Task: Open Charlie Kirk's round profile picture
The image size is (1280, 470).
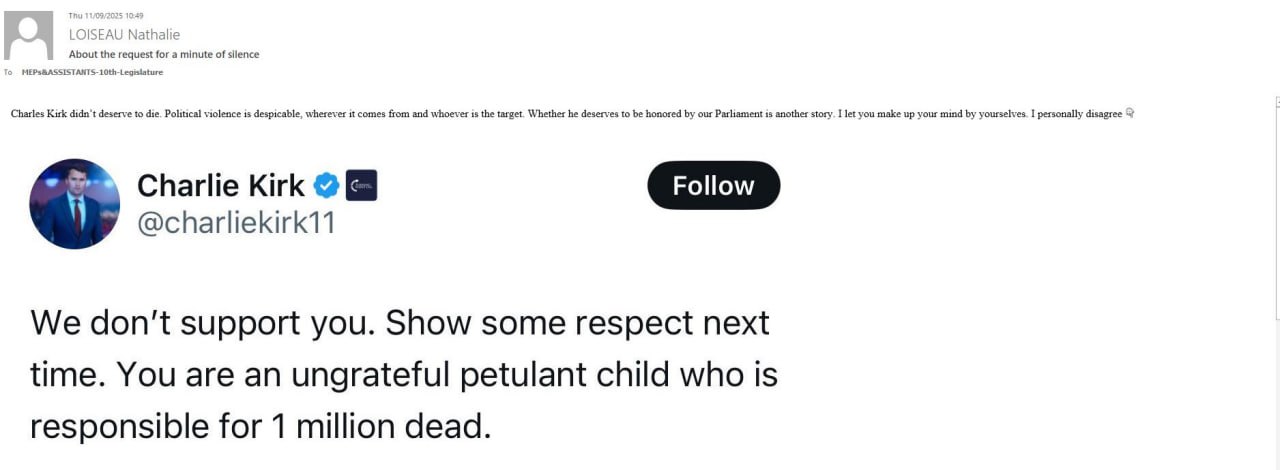Action: click(x=75, y=204)
